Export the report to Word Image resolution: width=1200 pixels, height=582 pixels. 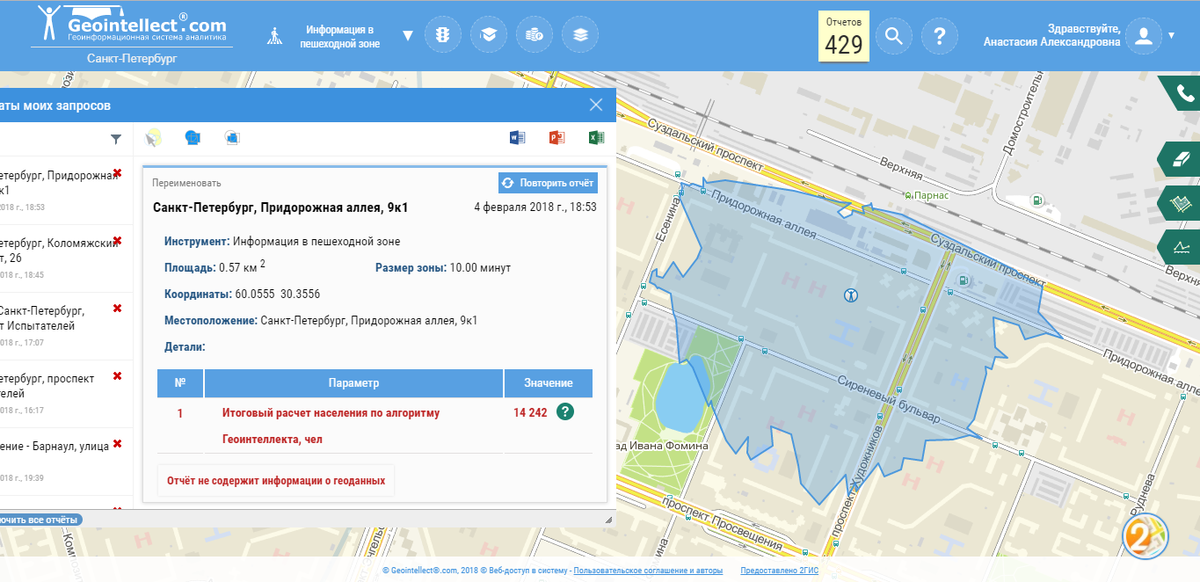(x=518, y=137)
